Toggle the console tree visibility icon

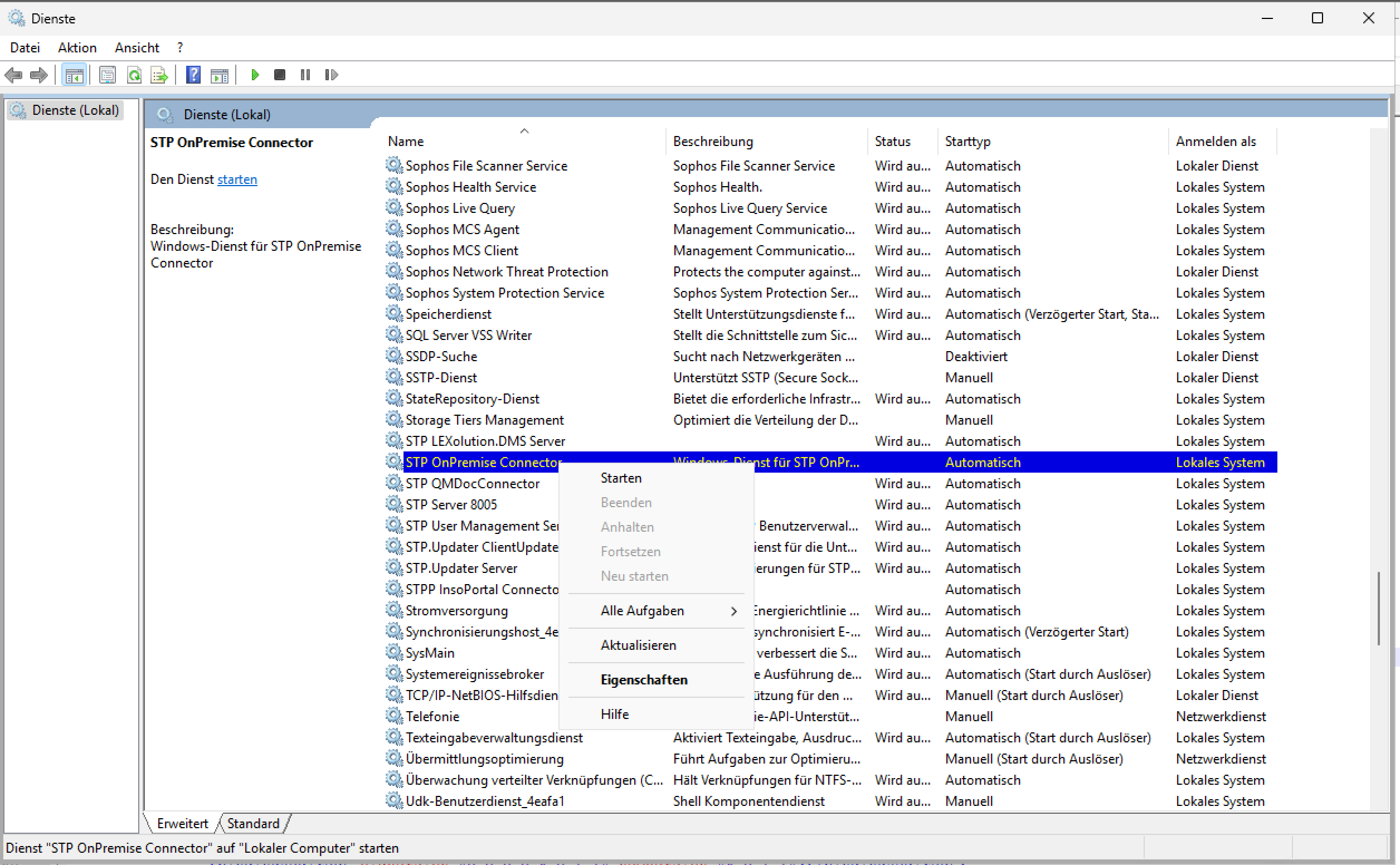point(74,74)
